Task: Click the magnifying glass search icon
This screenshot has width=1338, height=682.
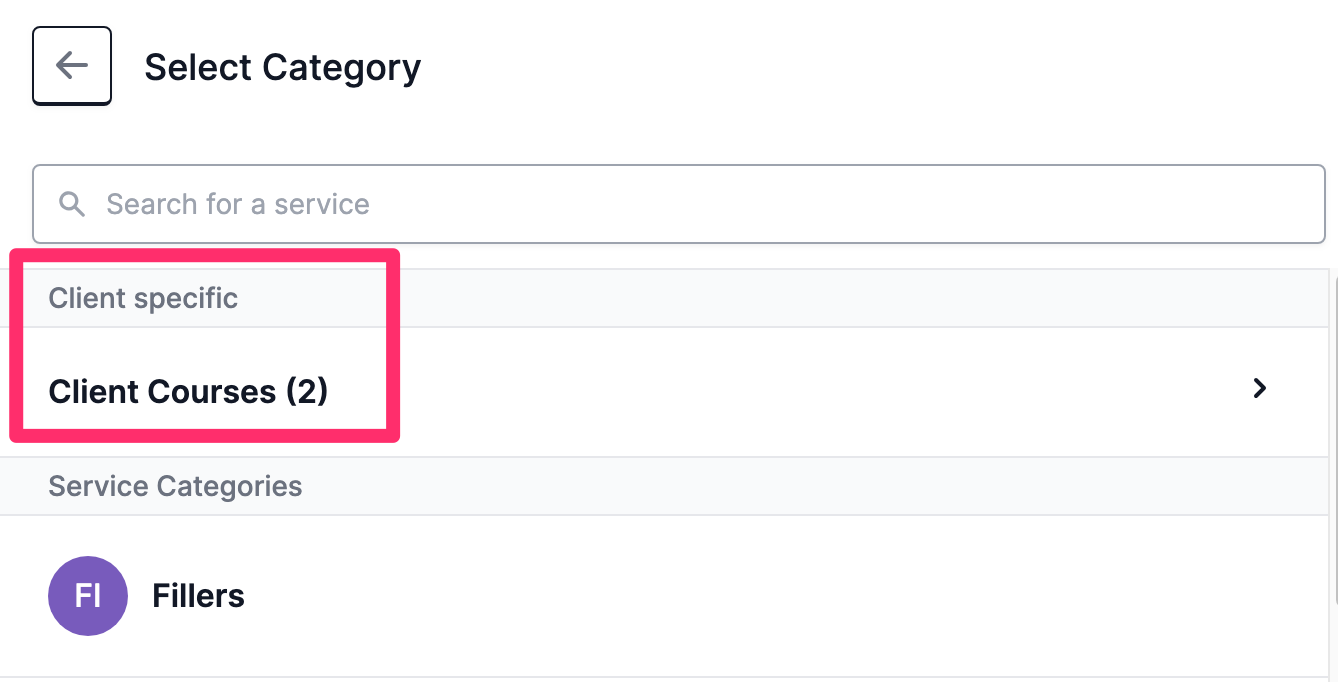Action: click(x=72, y=204)
